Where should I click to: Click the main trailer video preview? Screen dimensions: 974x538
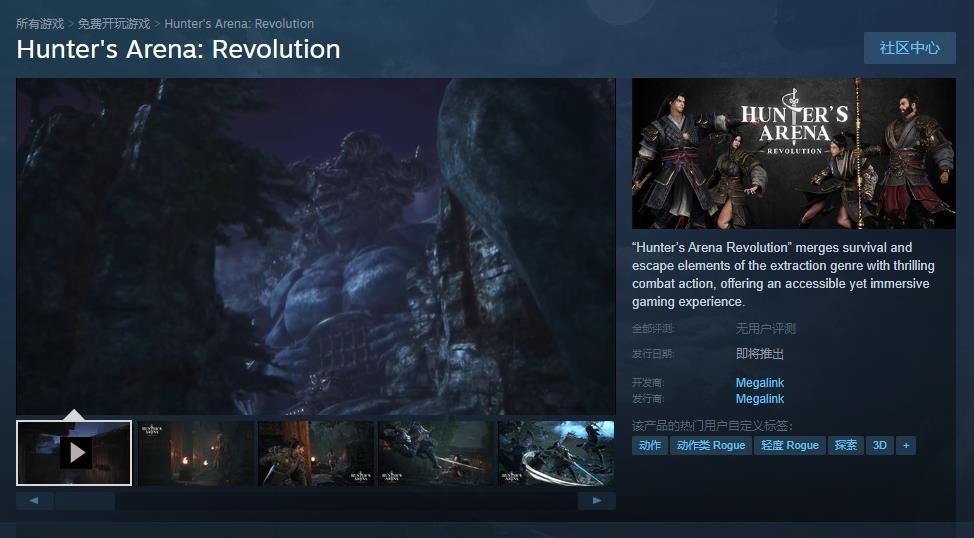click(x=316, y=246)
